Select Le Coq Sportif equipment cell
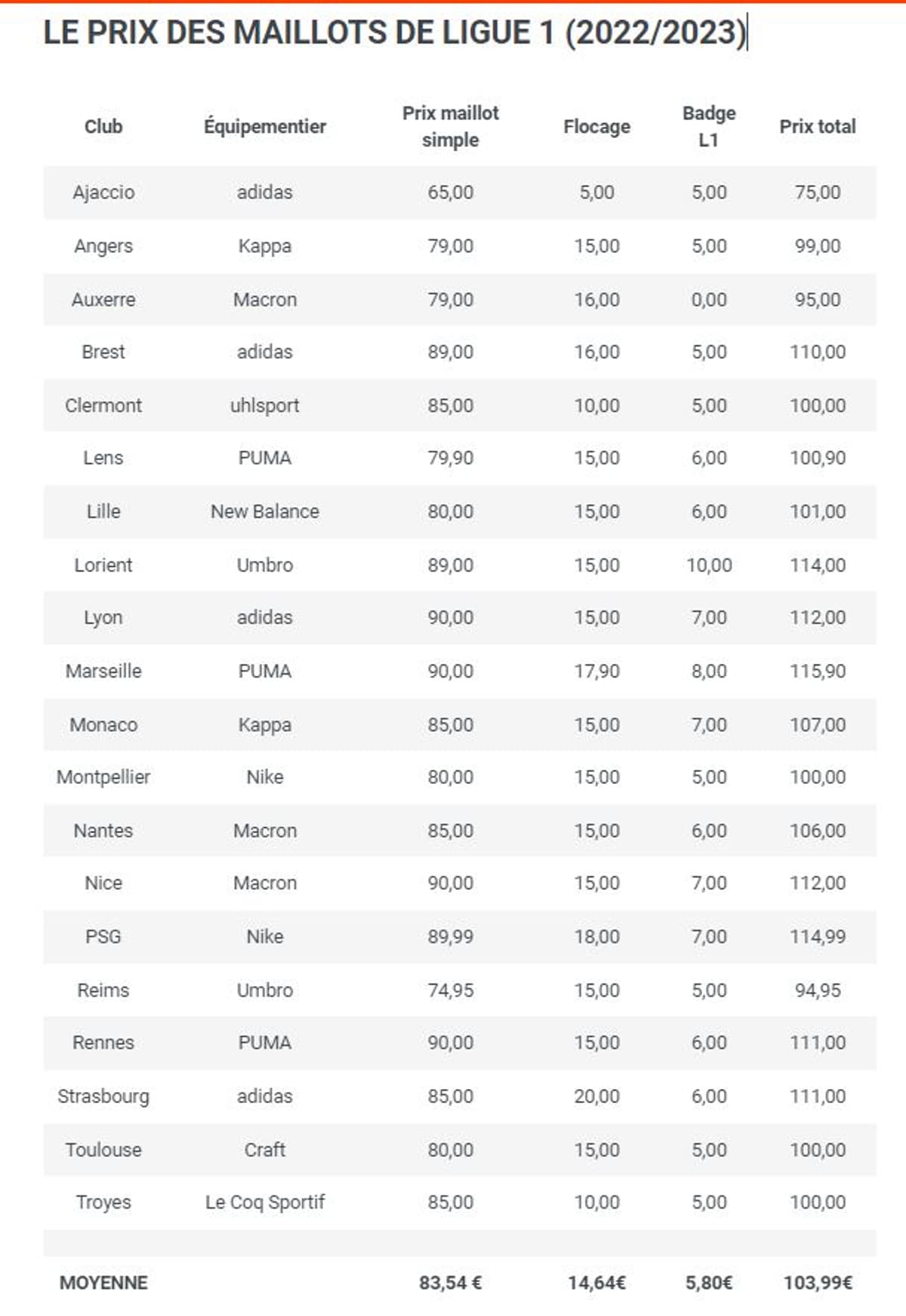The height and width of the screenshot is (1316, 906). tap(265, 1202)
